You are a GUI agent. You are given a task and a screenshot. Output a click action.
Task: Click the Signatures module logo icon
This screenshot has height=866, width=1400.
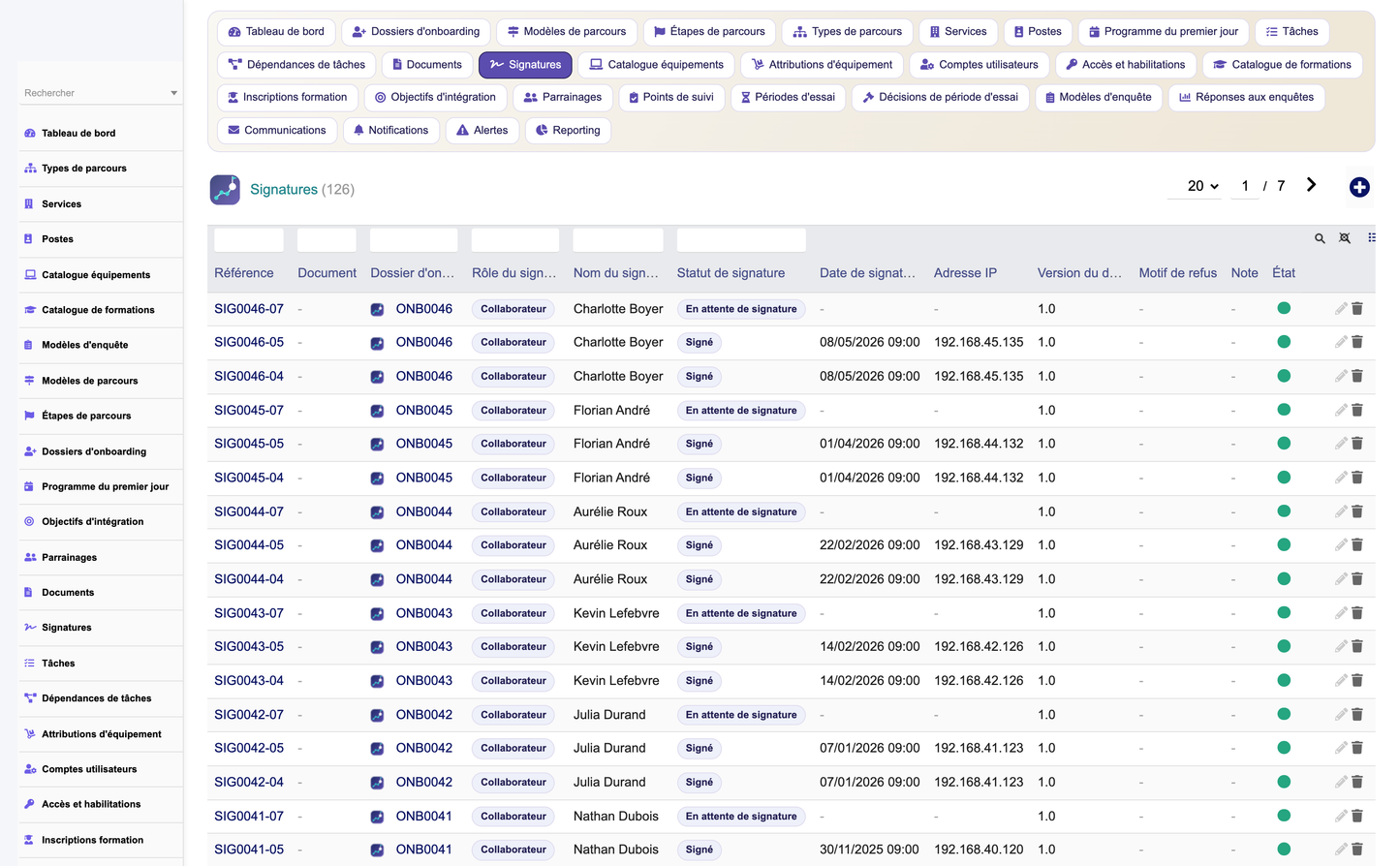(225, 190)
